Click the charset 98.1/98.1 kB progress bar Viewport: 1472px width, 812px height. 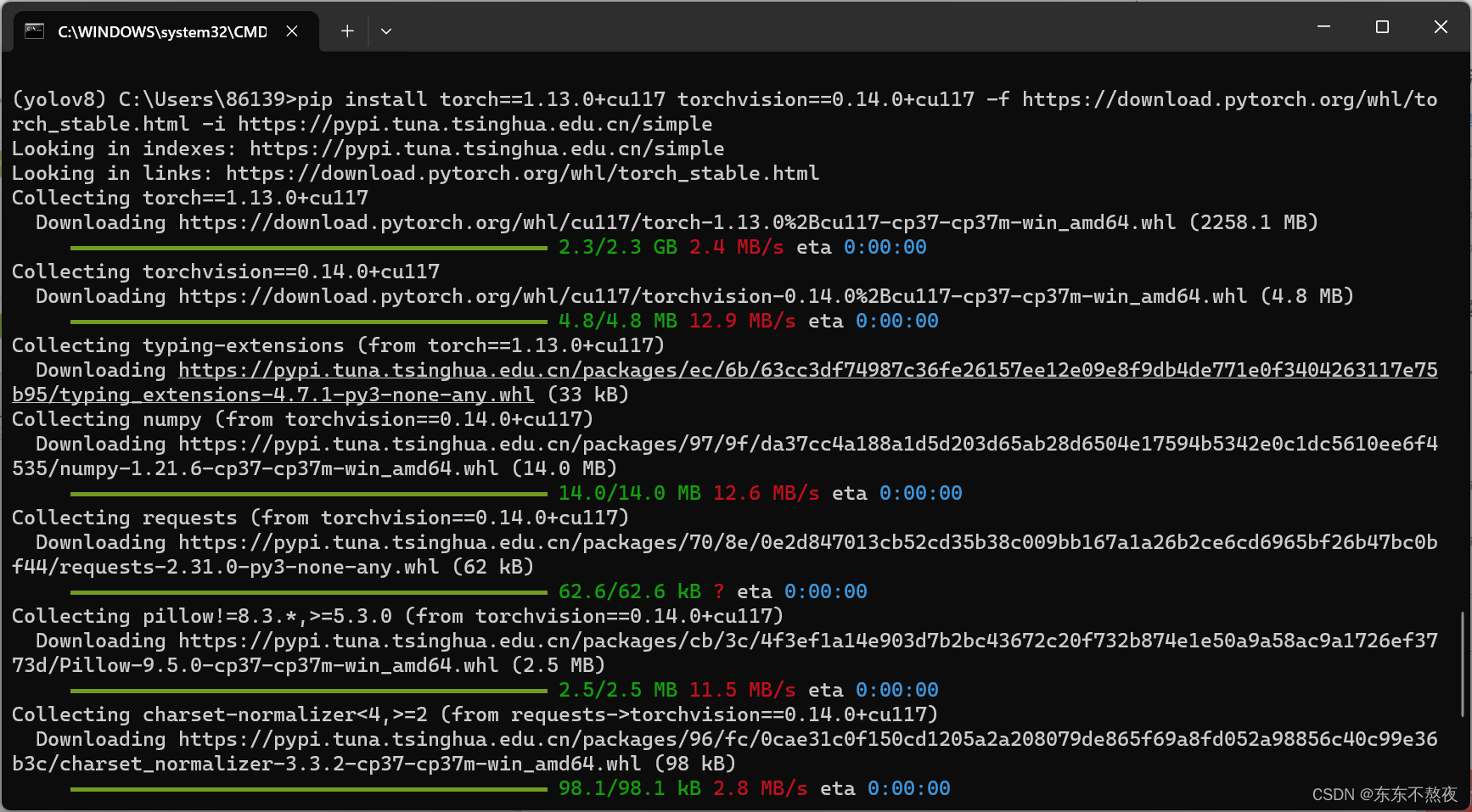coord(309,789)
